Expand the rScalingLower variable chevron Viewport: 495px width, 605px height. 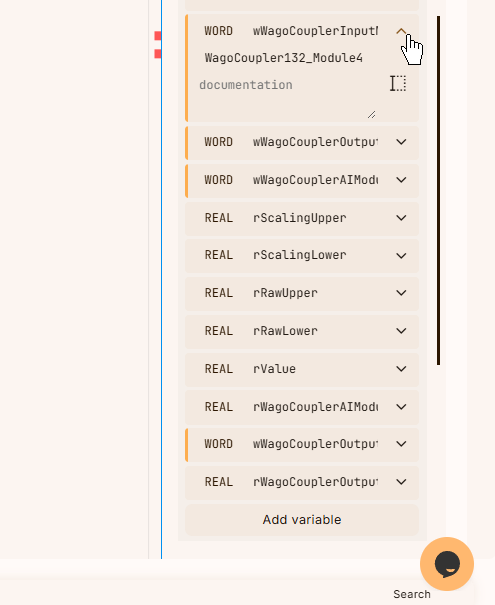(401, 256)
